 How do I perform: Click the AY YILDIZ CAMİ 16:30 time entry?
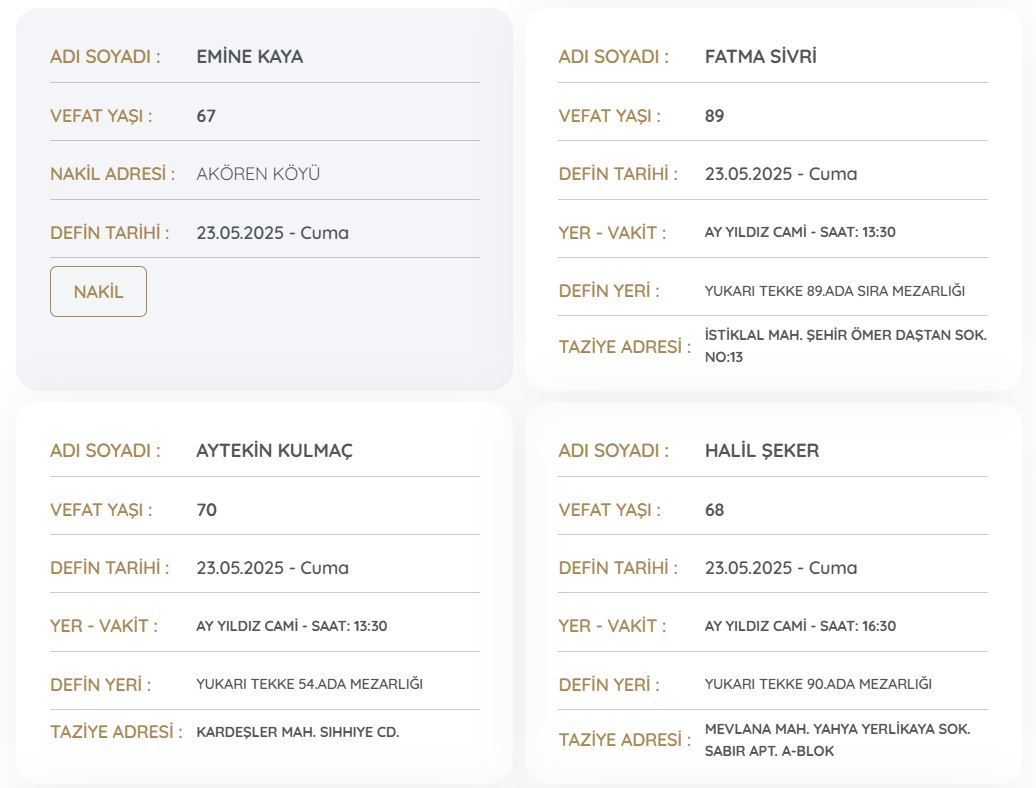tap(800, 627)
